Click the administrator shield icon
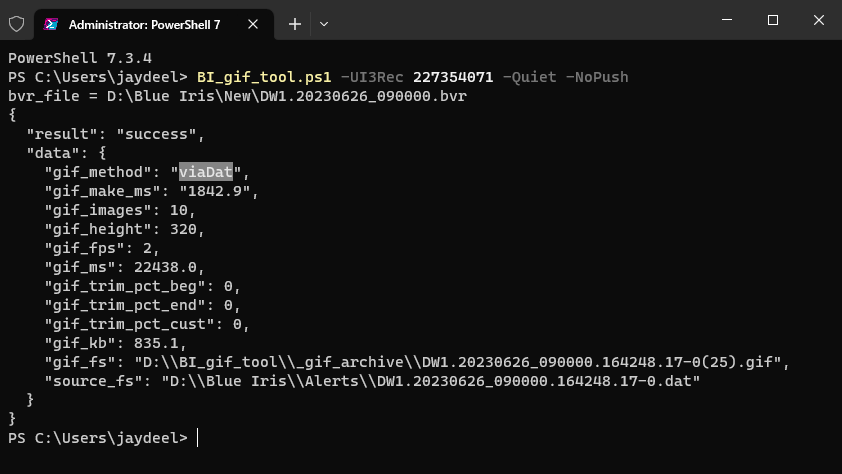This screenshot has height=474, width=842. coord(17,24)
